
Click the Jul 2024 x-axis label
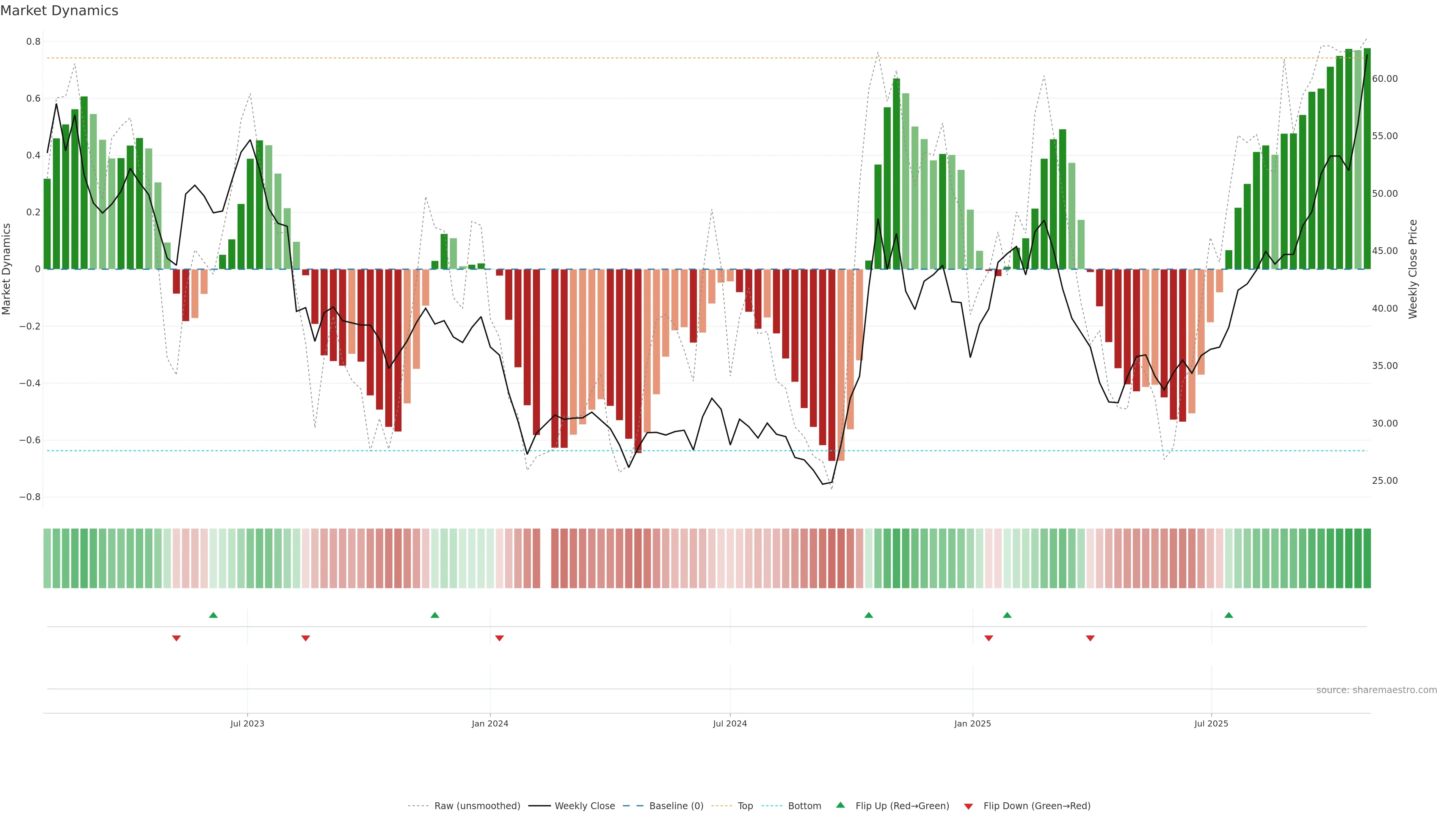[730, 723]
